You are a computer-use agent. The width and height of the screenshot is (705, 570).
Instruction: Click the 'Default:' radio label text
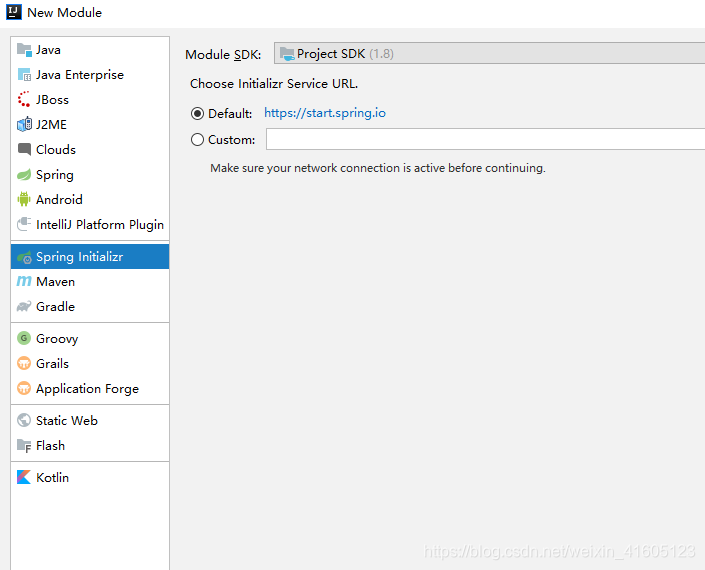tap(230, 114)
